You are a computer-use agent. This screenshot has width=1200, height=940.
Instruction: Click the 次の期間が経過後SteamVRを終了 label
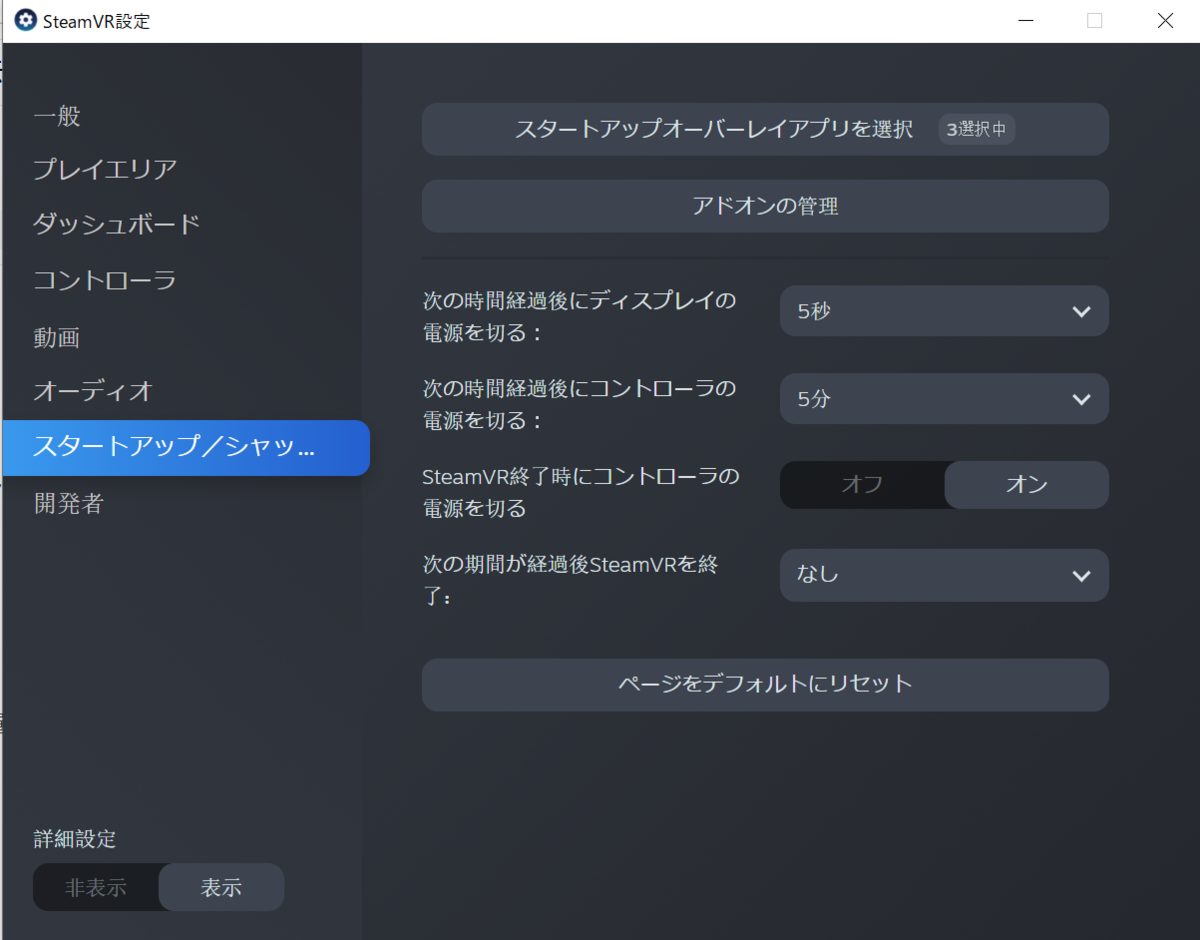coord(571,581)
